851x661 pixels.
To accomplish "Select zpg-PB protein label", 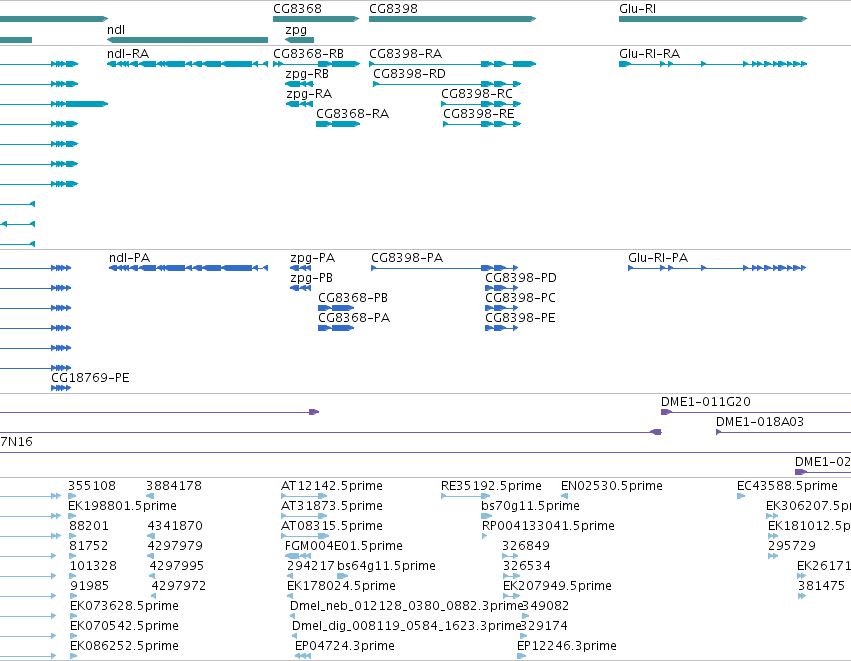I will (312, 278).
